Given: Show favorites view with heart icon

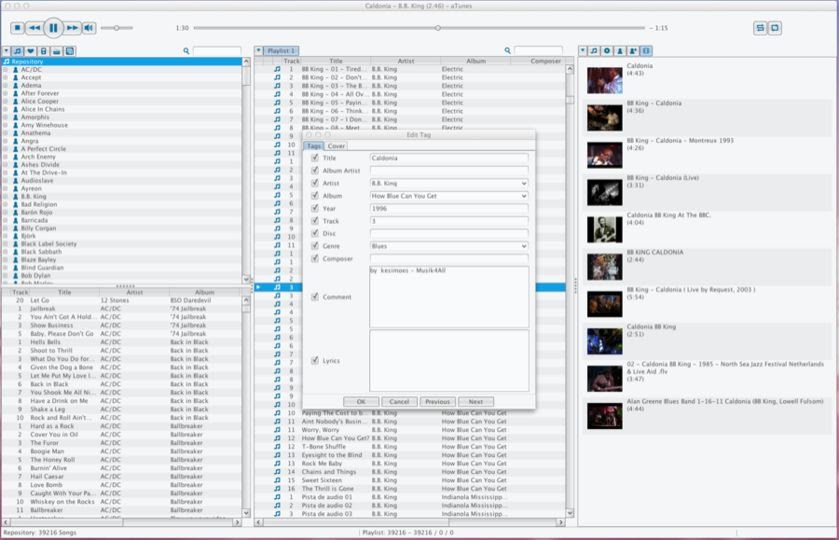Looking at the screenshot, I should 30,51.
